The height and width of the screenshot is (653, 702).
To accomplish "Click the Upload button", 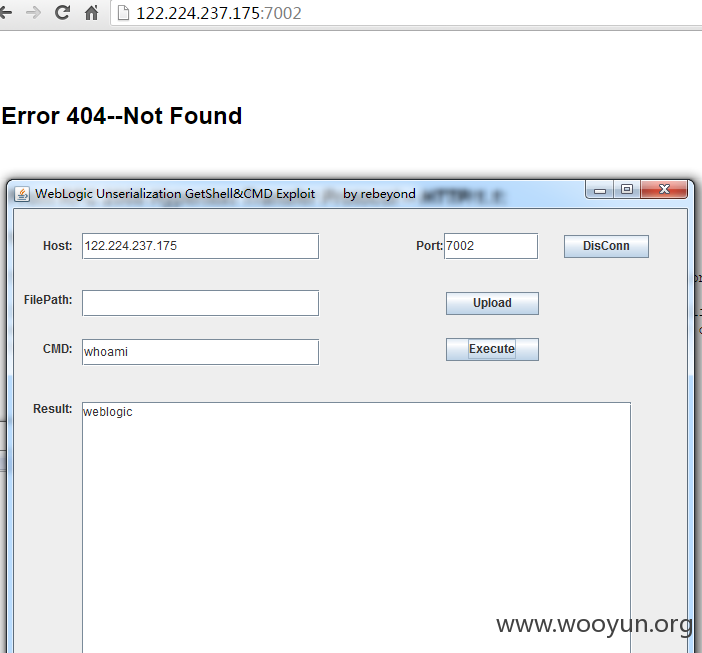I will 492,303.
